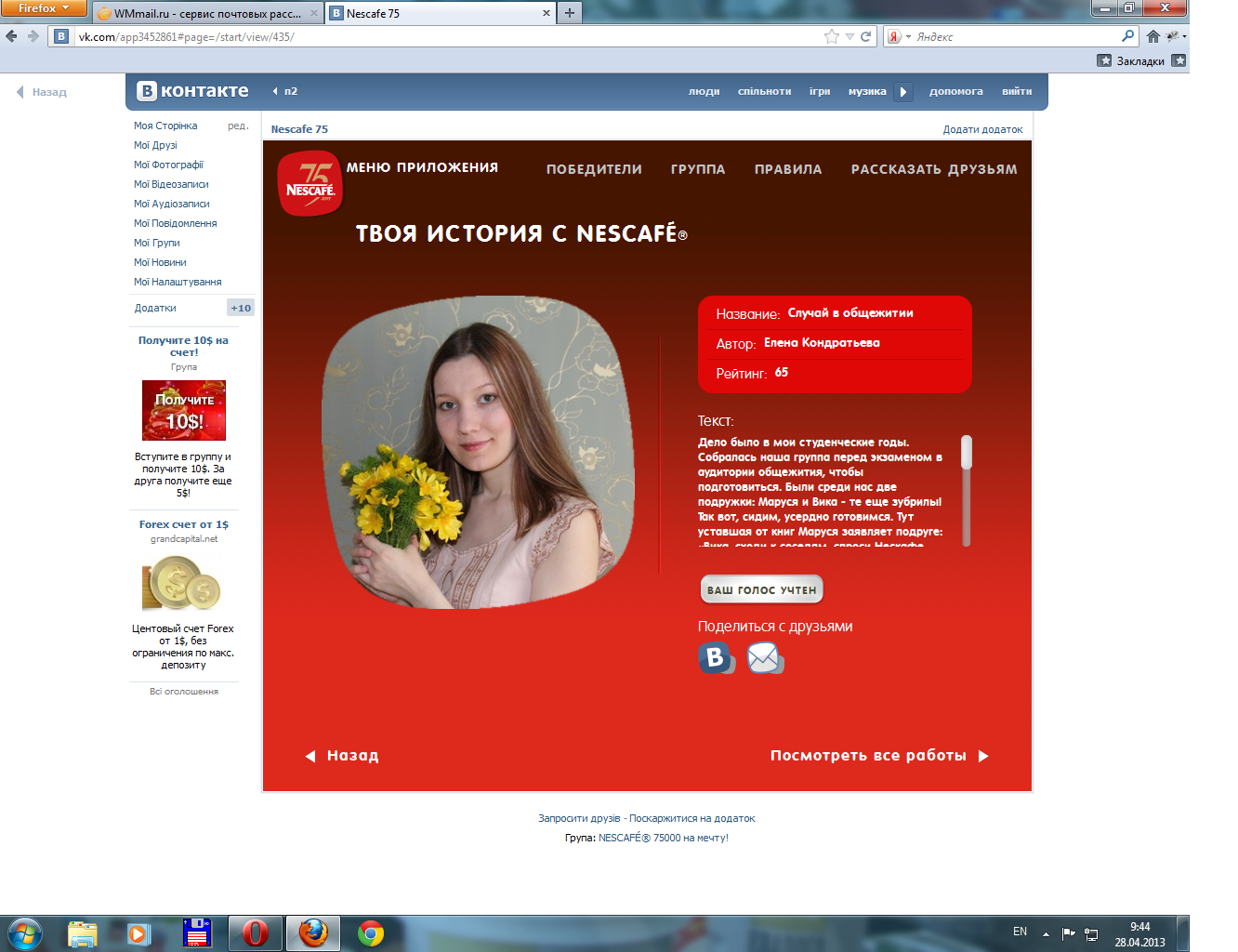Open Мої Налаштування
The image size is (1238, 952).
pyautogui.click(x=178, y=282)
